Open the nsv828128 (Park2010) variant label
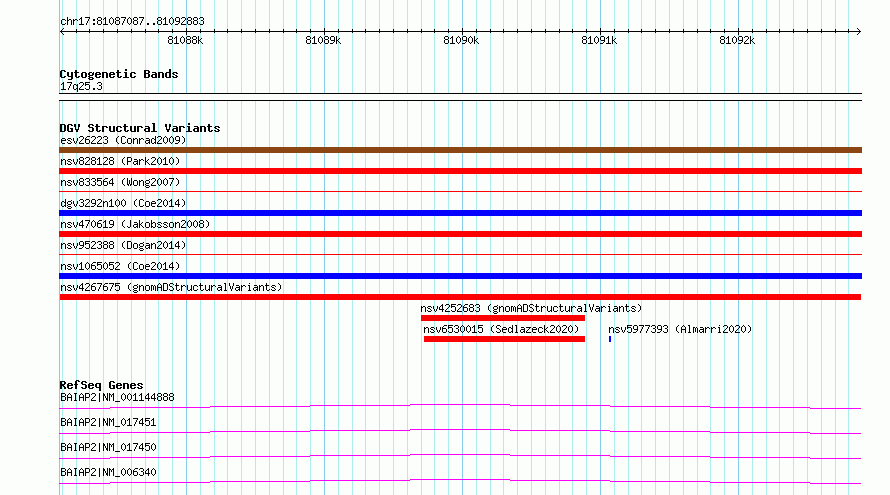The image size is (890, 495). (120, 161)
